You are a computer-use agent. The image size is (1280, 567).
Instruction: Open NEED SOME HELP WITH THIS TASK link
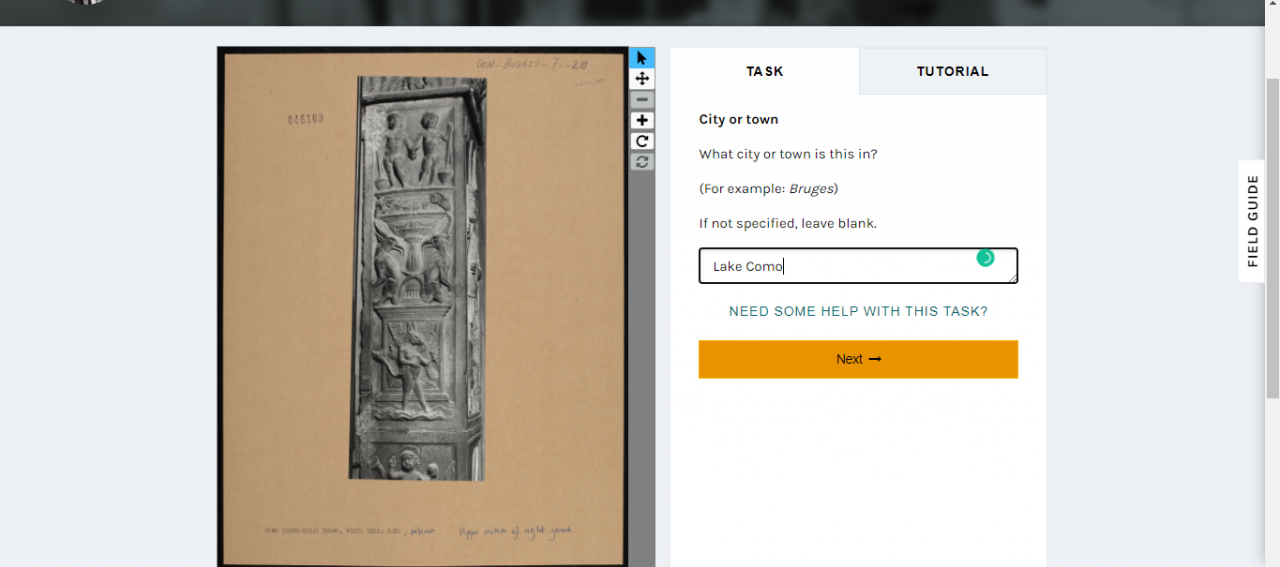[858, 311]
